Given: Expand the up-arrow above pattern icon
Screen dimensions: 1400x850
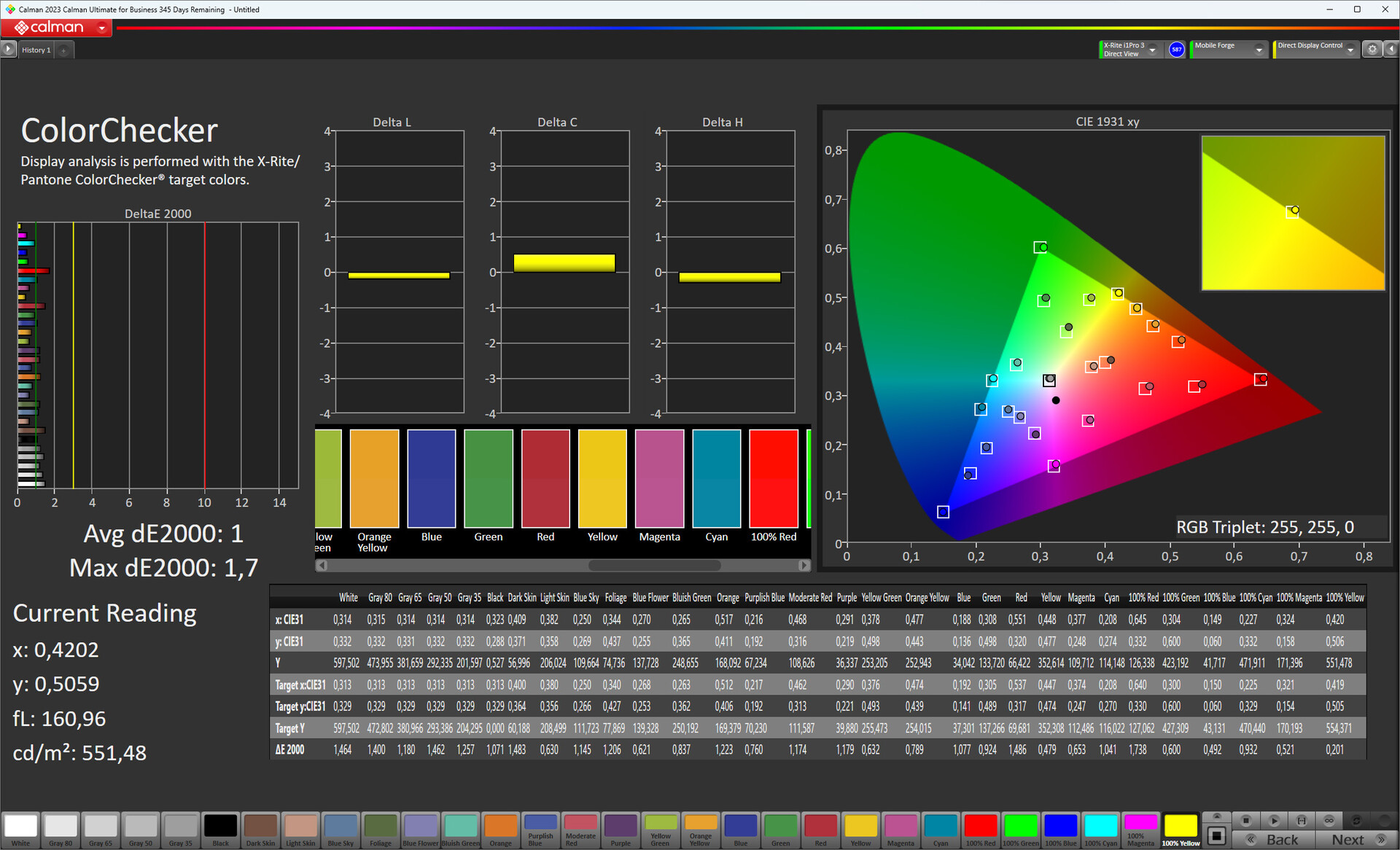Looking at the screenshot, I should point(1216,816).
